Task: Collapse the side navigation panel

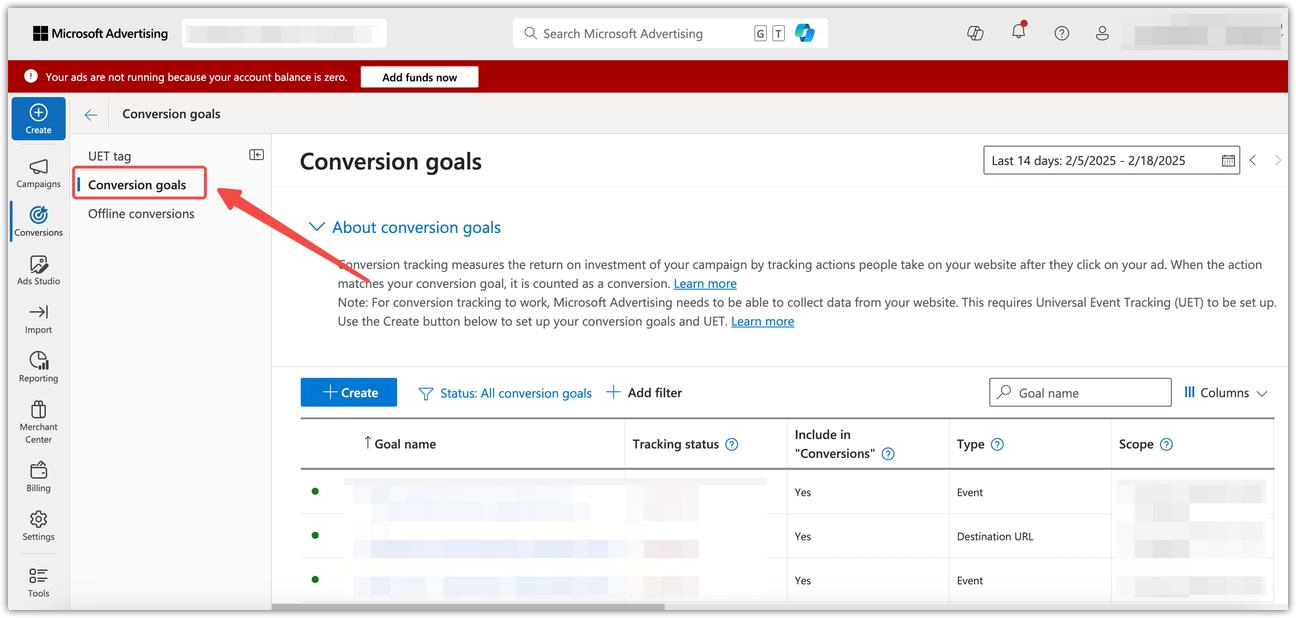Action: point(256,155)
